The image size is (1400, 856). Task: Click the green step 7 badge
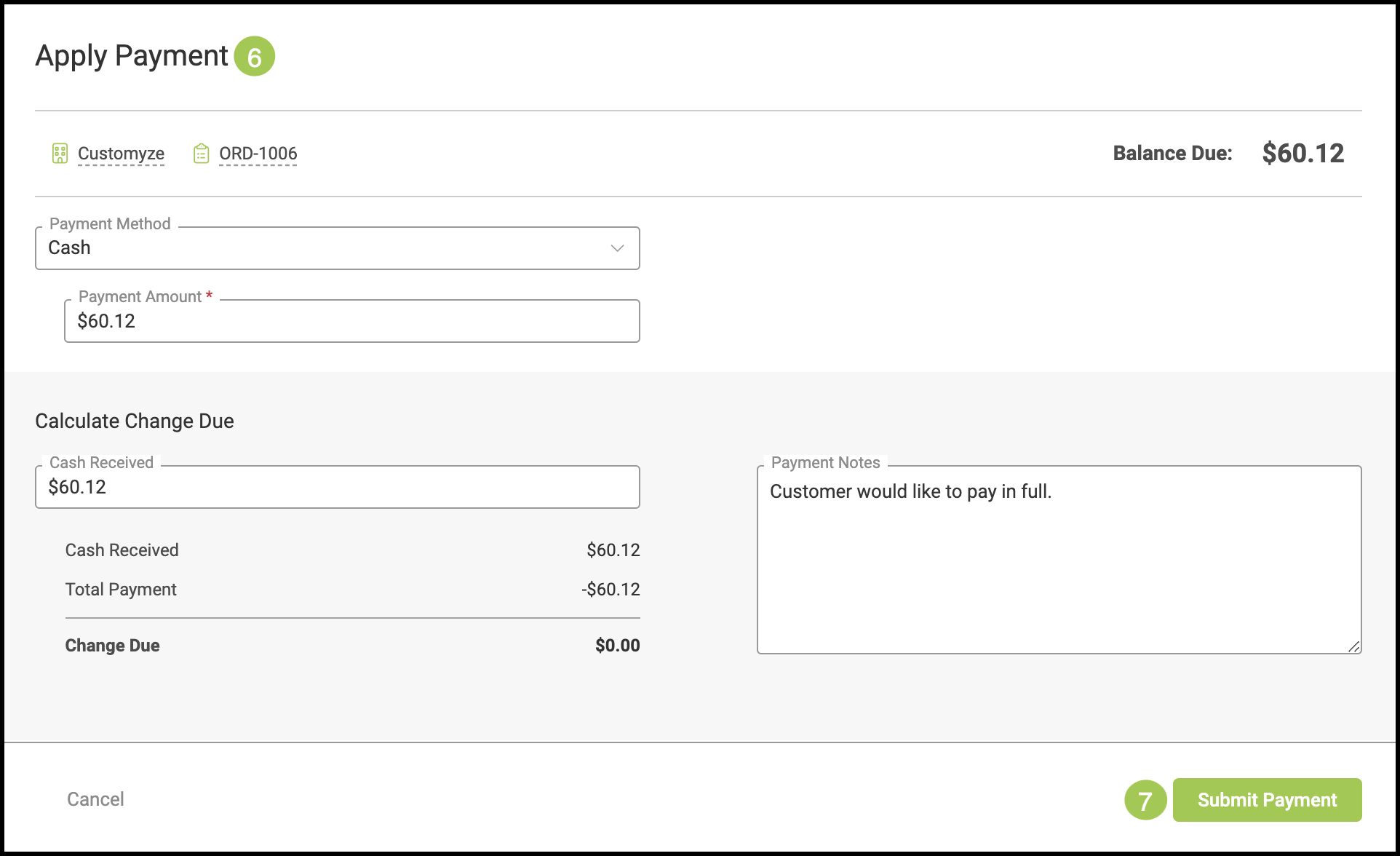(1145, 800)
